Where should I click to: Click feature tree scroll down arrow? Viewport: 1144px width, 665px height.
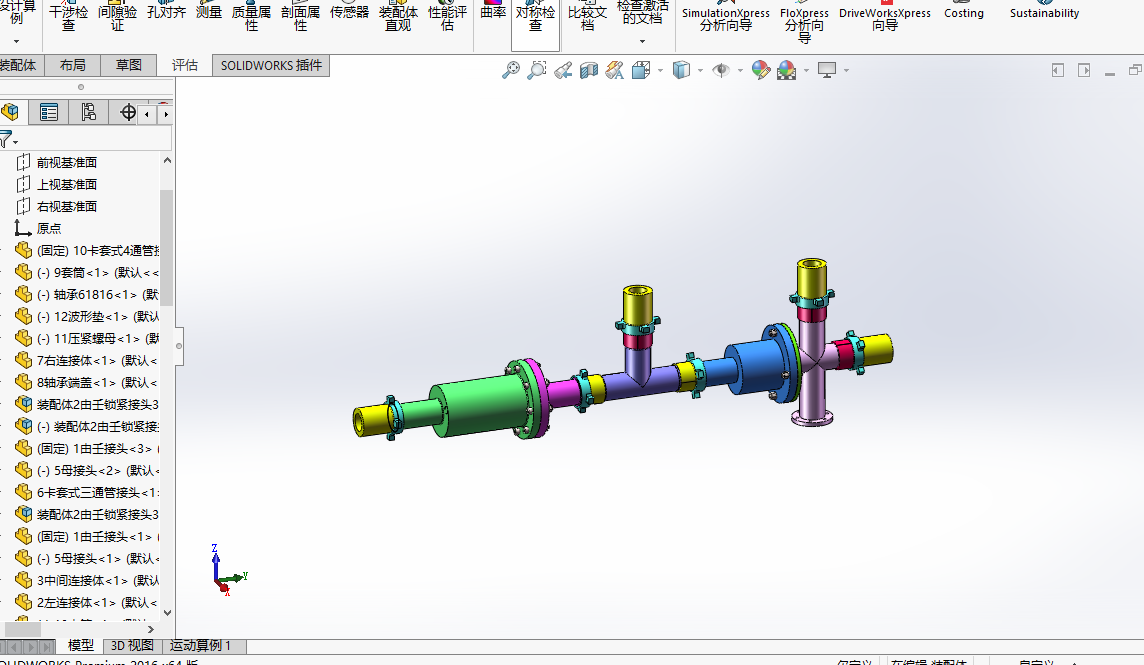[x=167, y=613]
